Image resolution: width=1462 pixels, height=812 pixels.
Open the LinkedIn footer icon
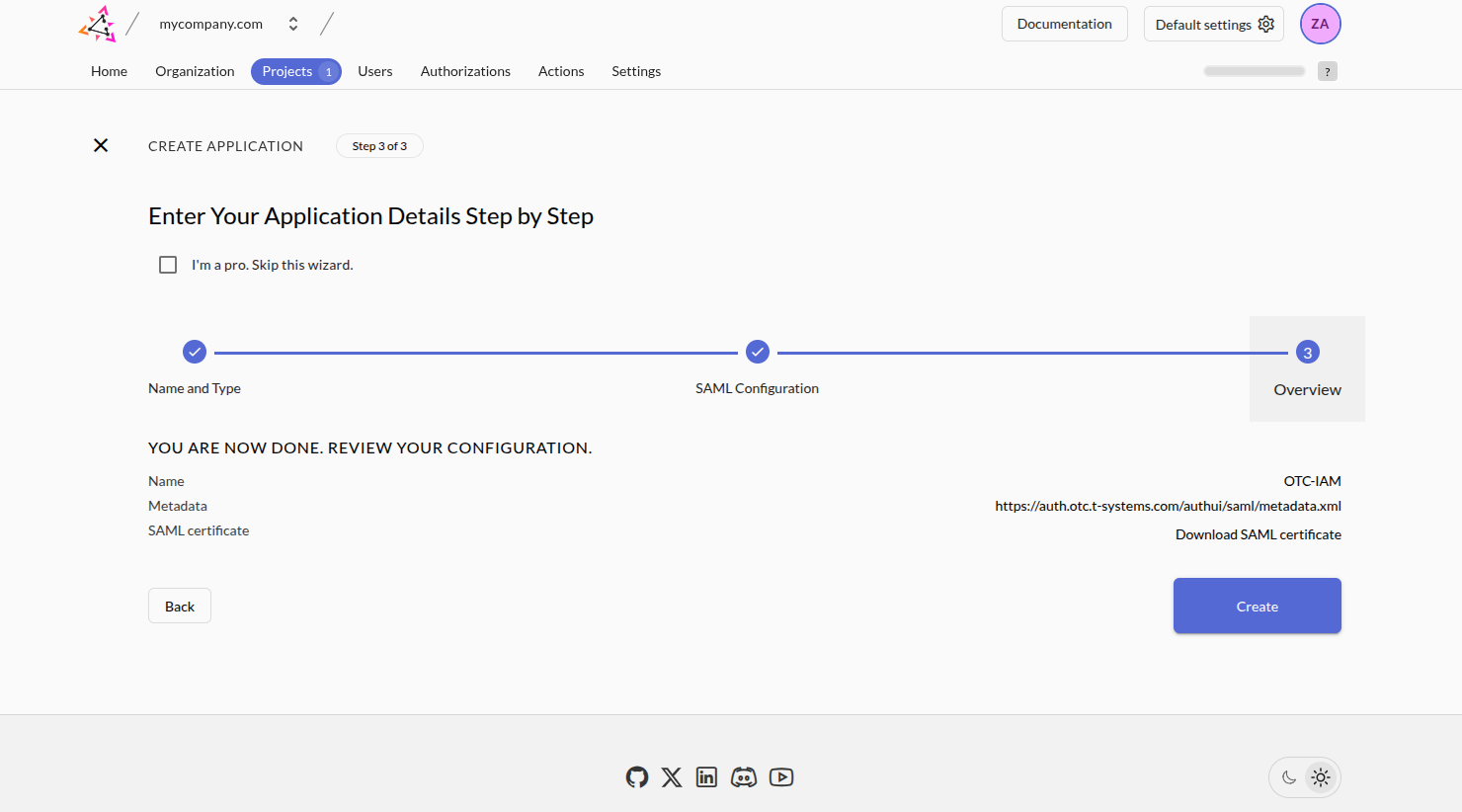coord(706,777)
